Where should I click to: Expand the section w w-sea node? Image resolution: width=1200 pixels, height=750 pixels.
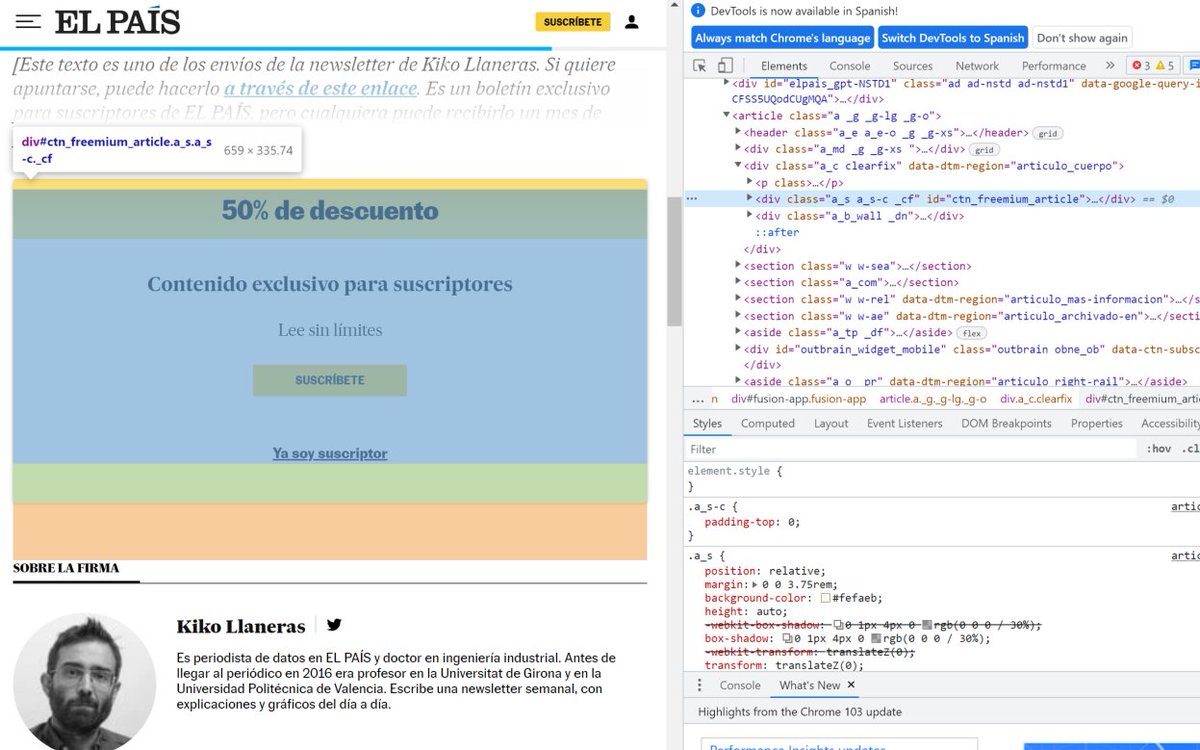[x=739, y=266]
